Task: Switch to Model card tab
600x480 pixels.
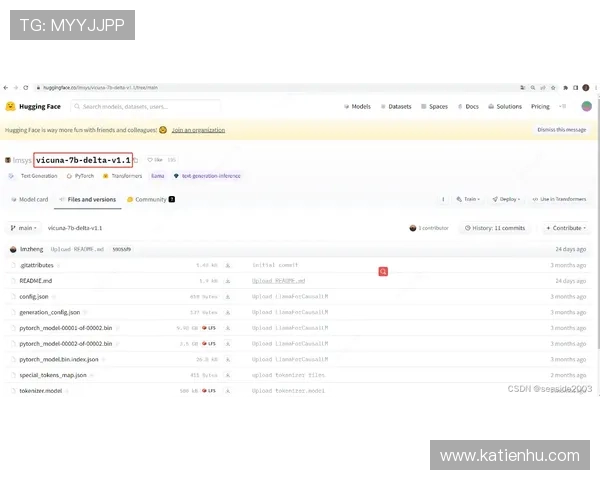Action: tap(29, 199)
